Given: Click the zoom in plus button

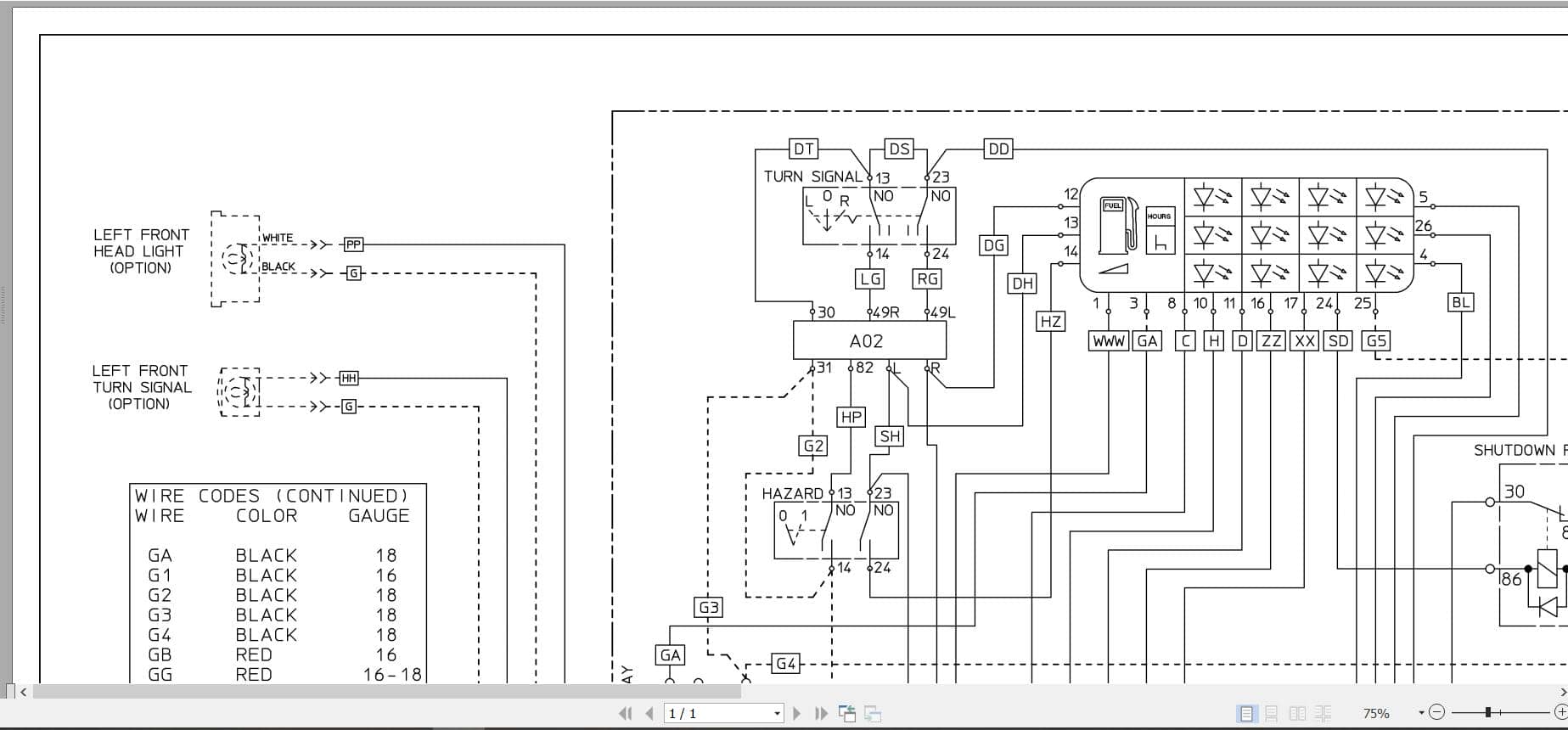Looking at the screenshot, I should pos(1560,712).
